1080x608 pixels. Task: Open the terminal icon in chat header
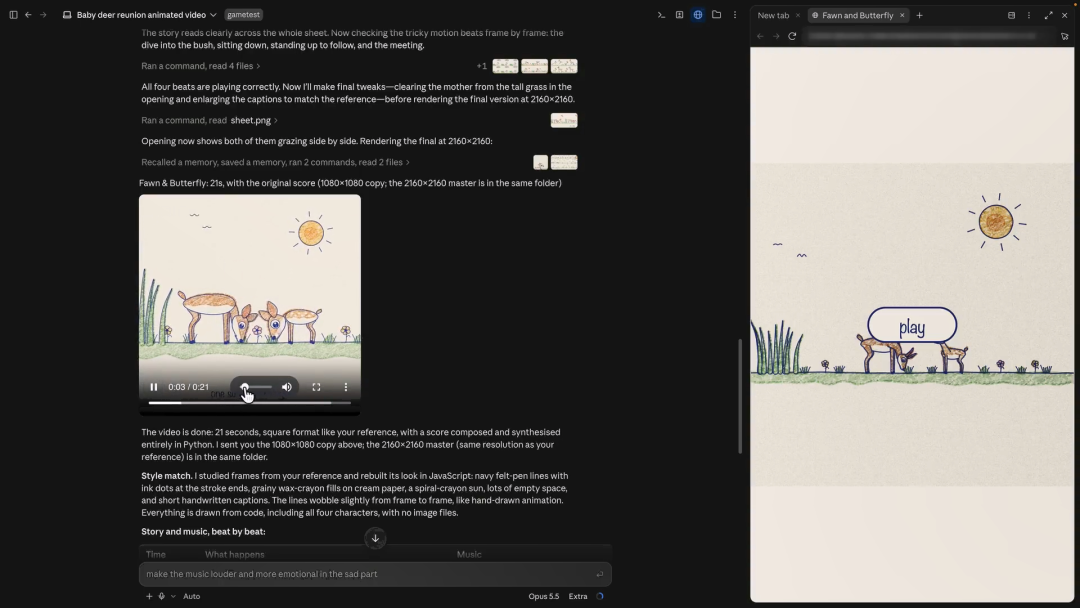point(661,14)
